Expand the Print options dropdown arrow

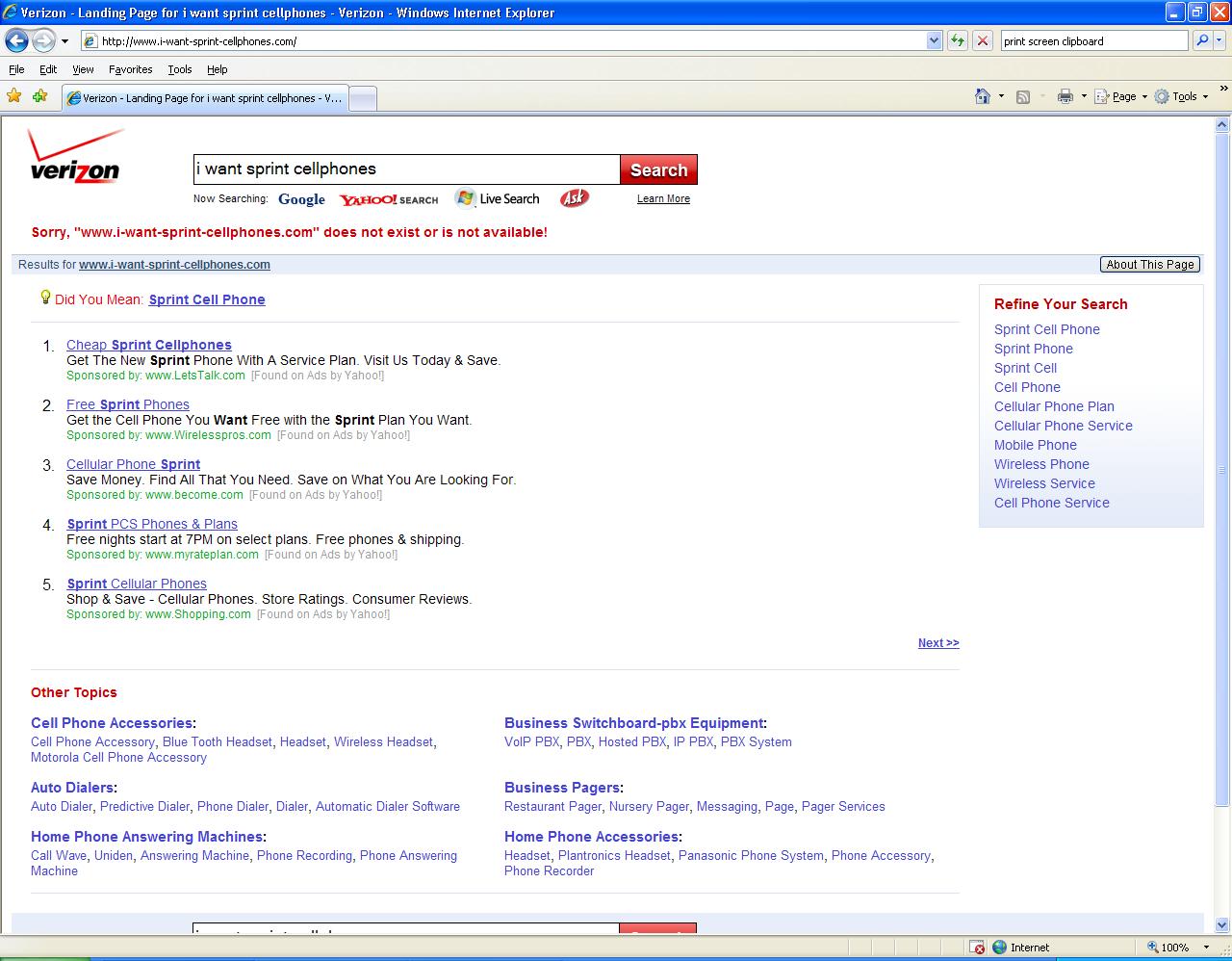[x=1084, y=96]
